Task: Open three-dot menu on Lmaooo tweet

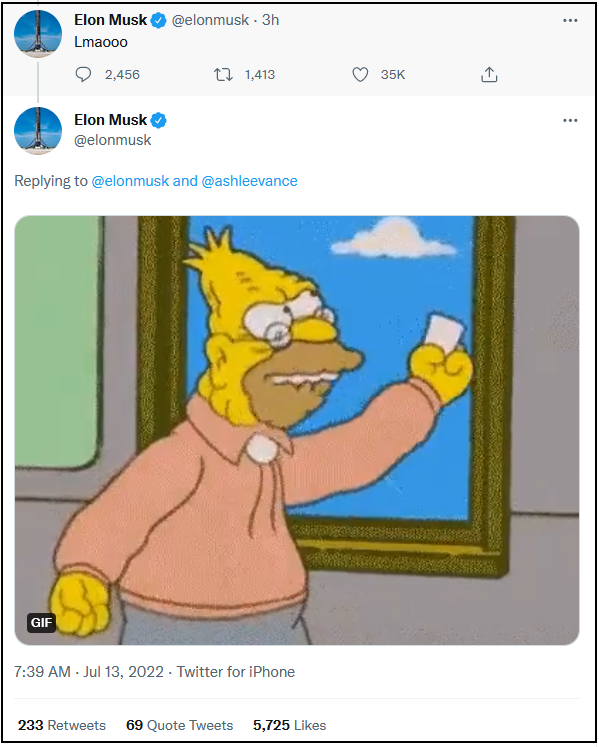Action: pyautogui.click(x=570, y=20)
